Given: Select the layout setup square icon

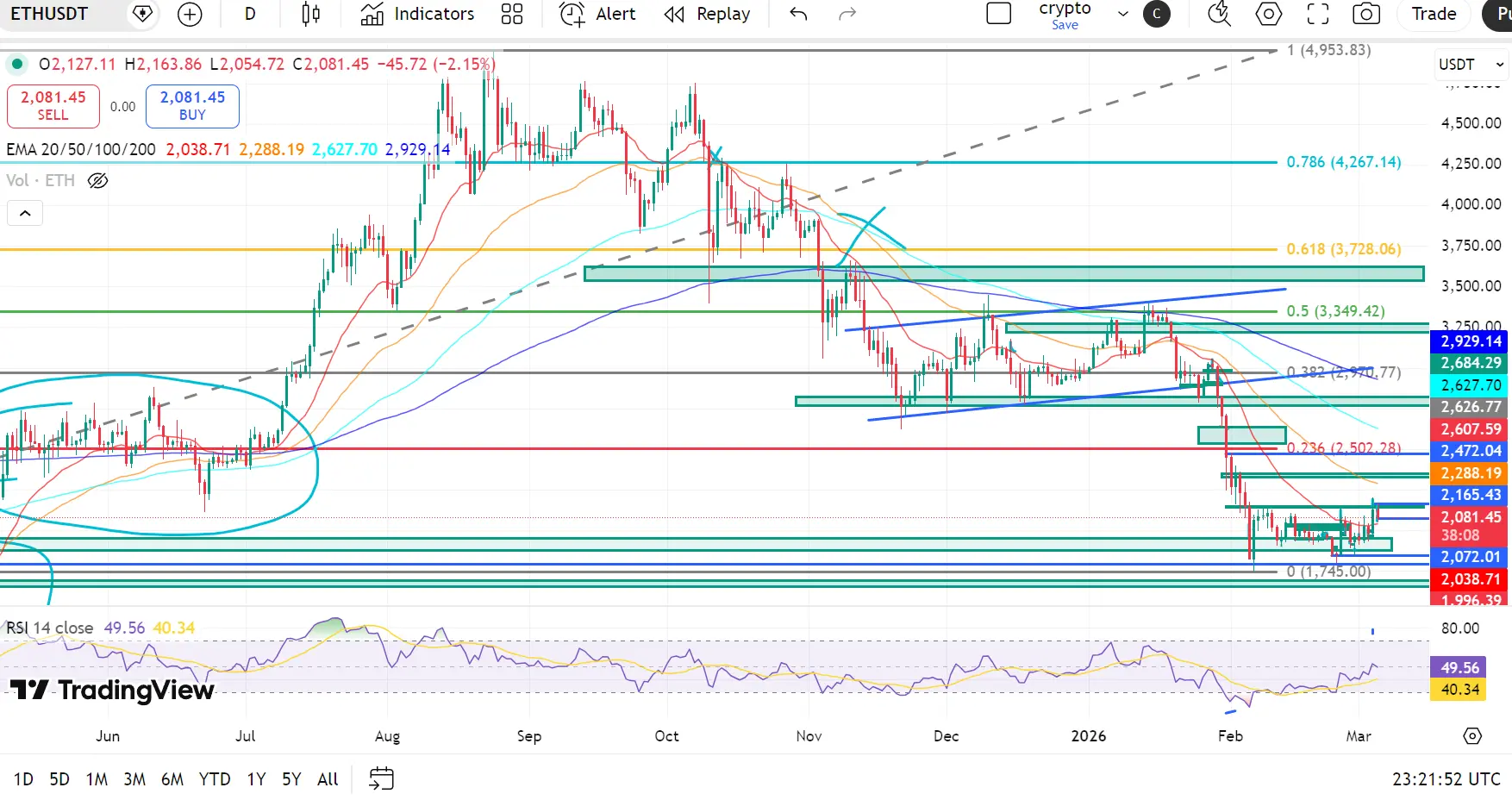Looking at the screenshot, I should pyautogui.click(x=998, y=14).
